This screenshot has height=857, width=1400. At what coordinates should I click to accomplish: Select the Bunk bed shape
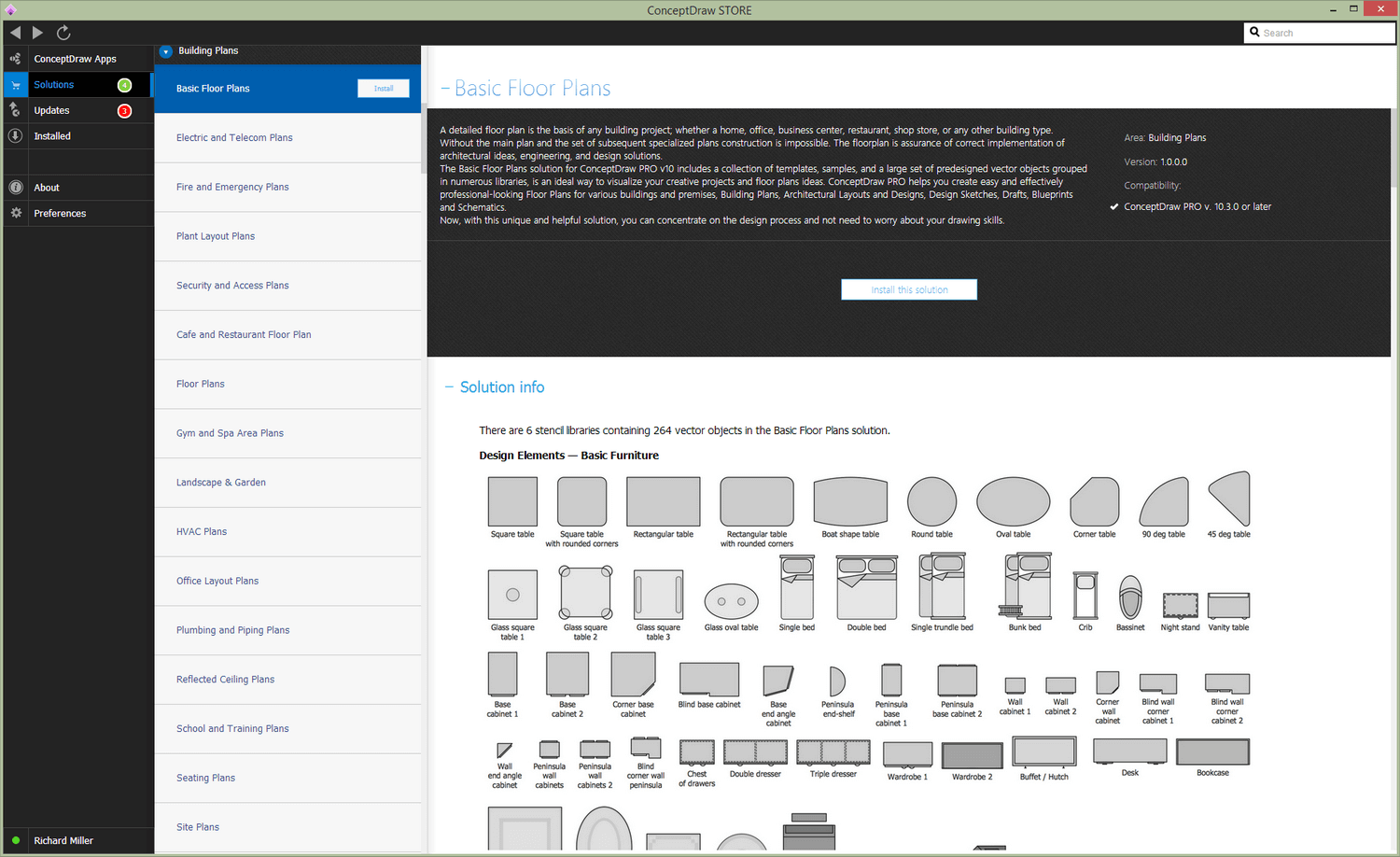1025,586
